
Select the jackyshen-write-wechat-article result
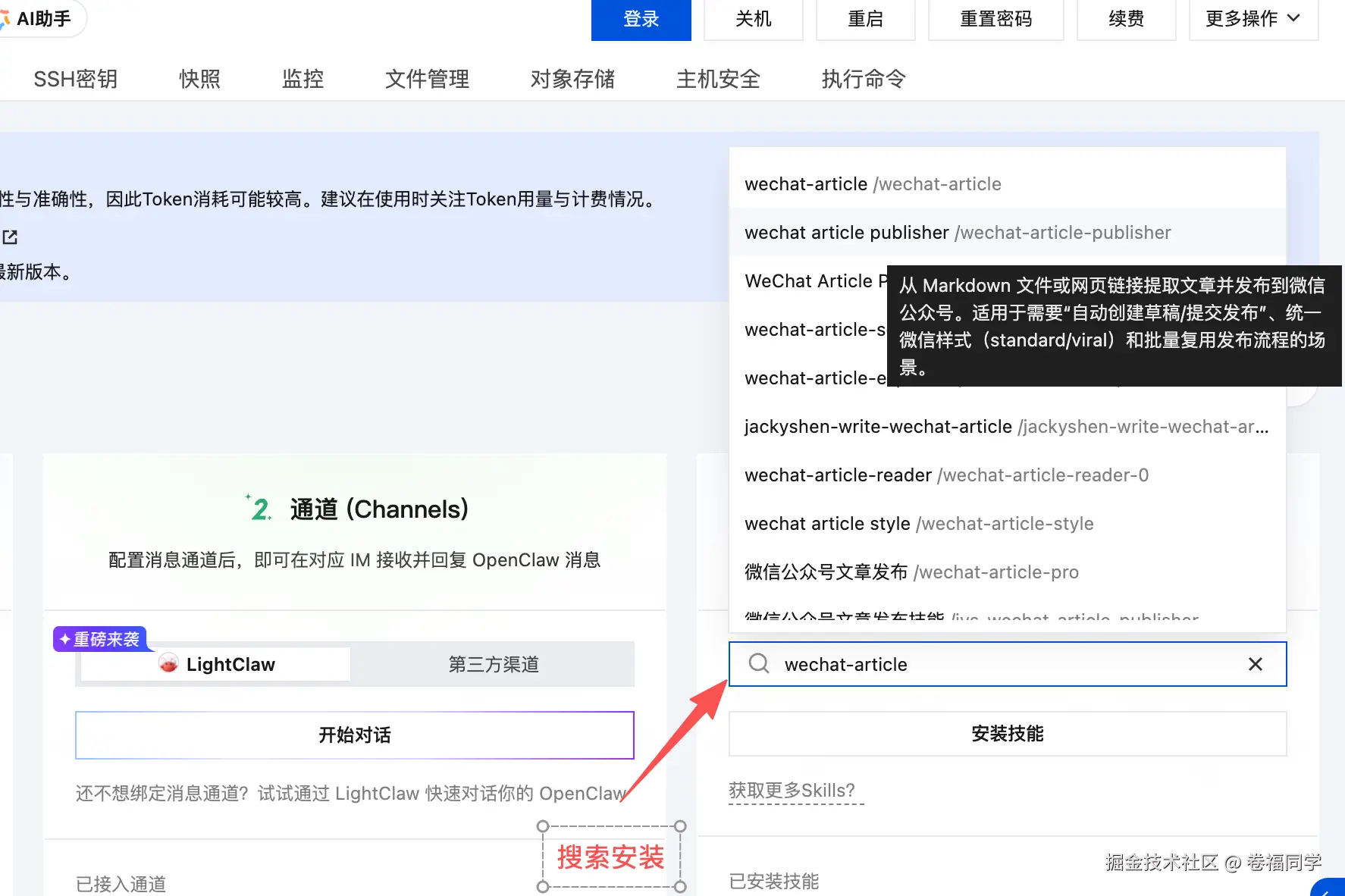[x=1007, y=427]
